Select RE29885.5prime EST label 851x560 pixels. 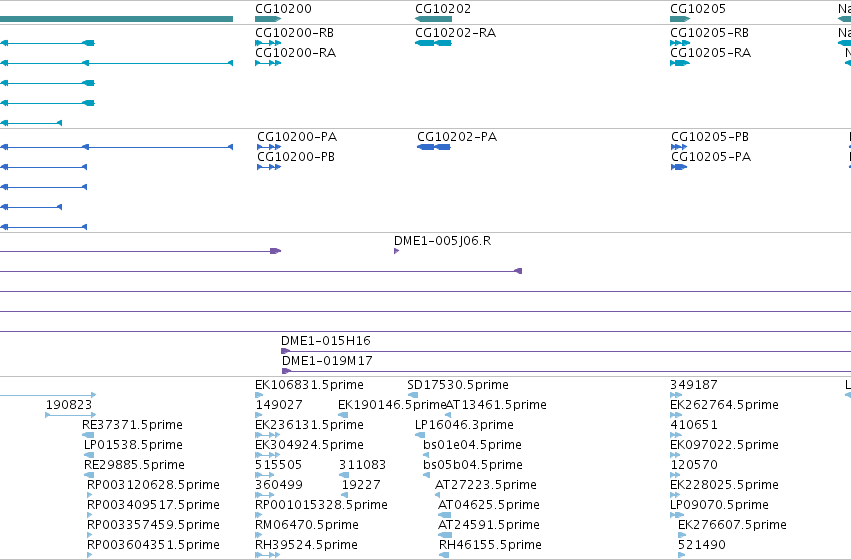(134, 465)
